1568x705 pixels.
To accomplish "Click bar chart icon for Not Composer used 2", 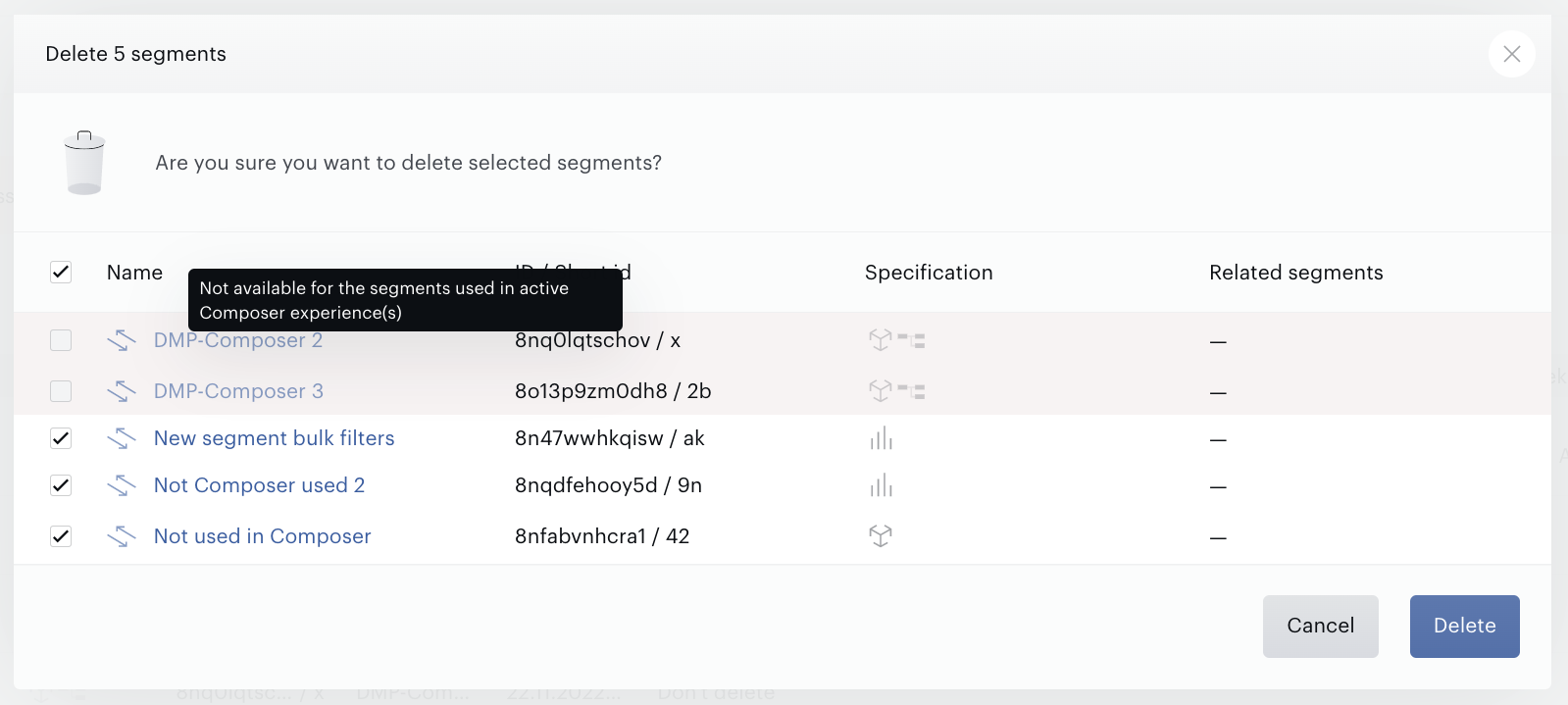I will click(x=882, y=485).
